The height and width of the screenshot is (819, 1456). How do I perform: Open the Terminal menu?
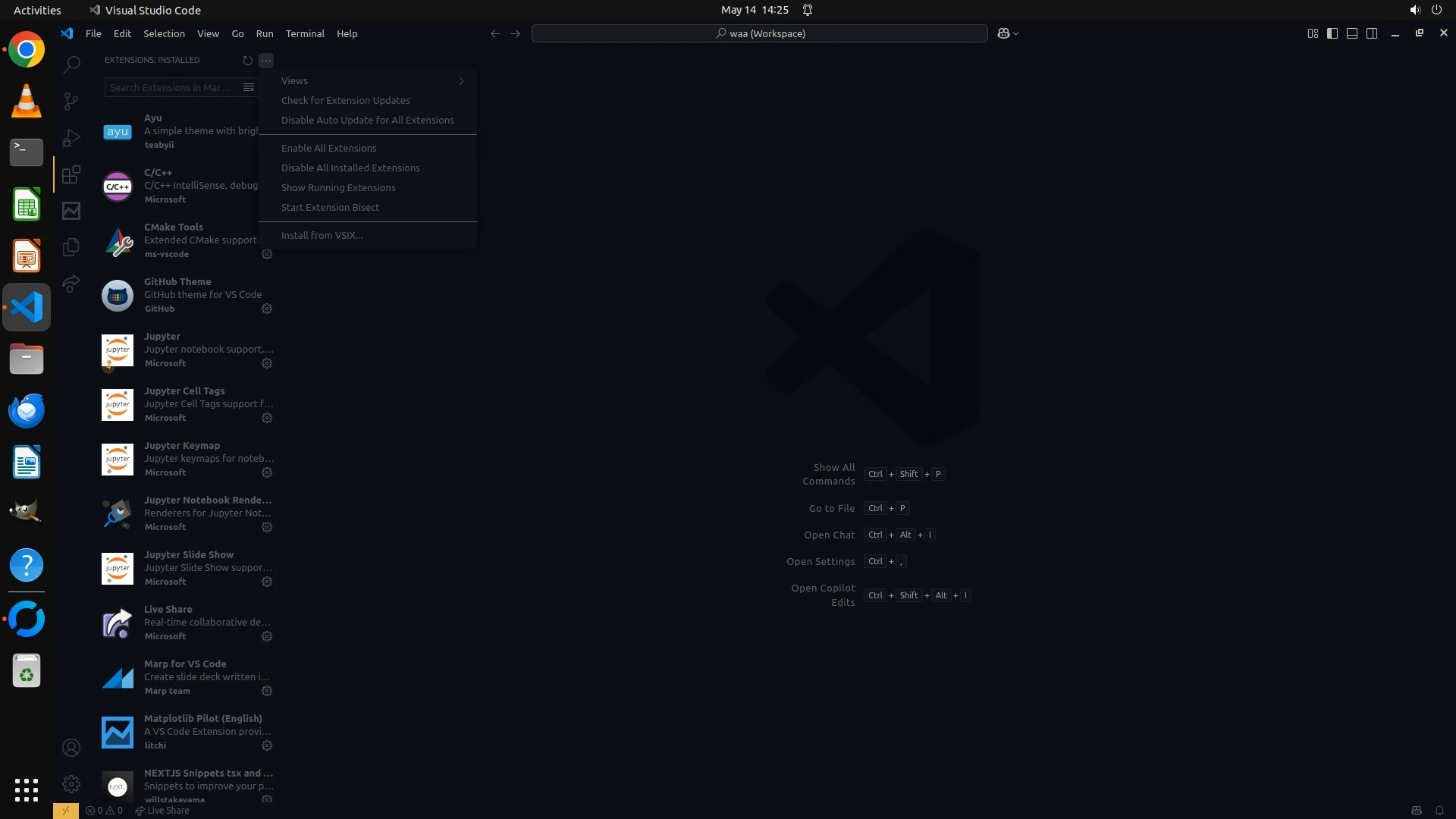pos(305,33)
